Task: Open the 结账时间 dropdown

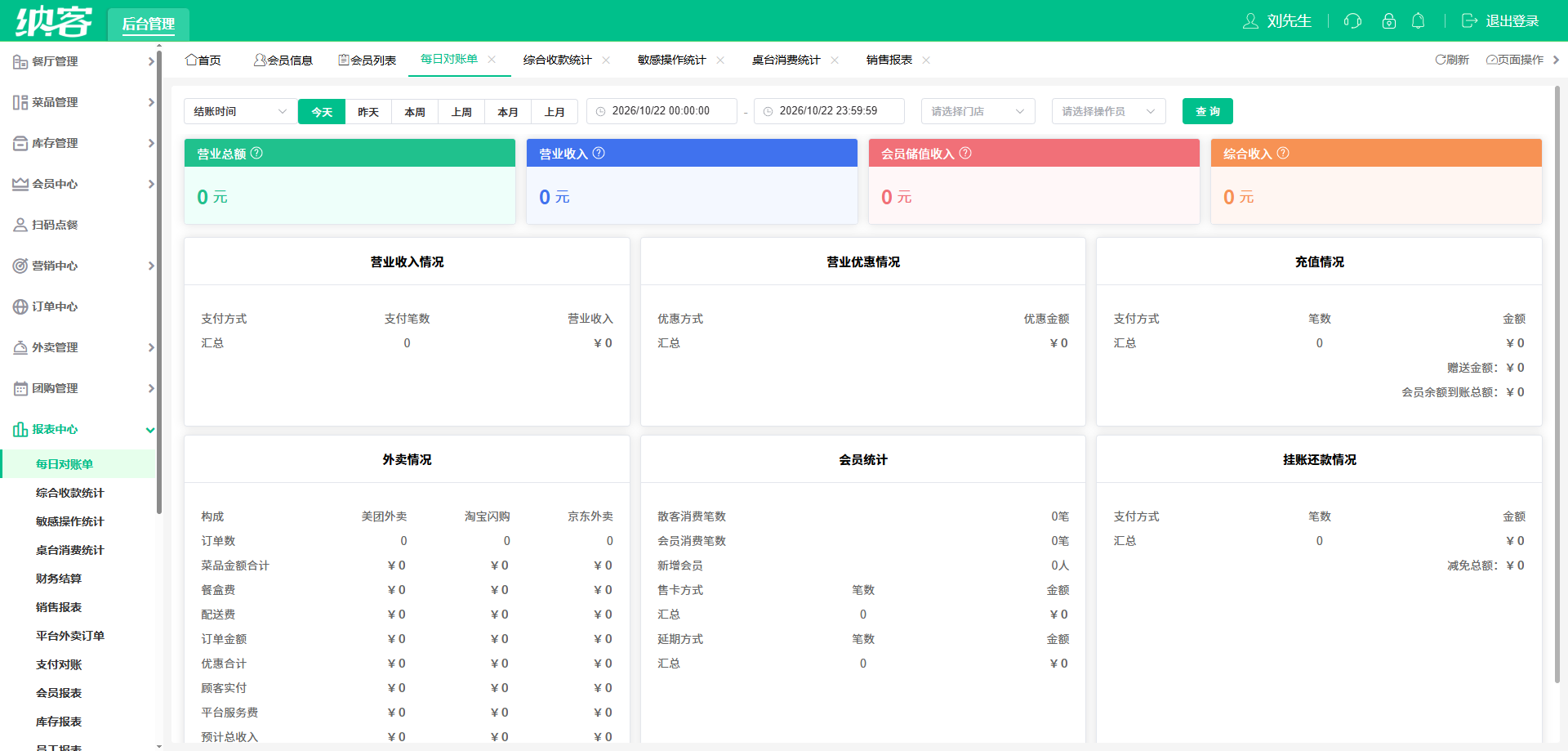Action: click(241, 111)
